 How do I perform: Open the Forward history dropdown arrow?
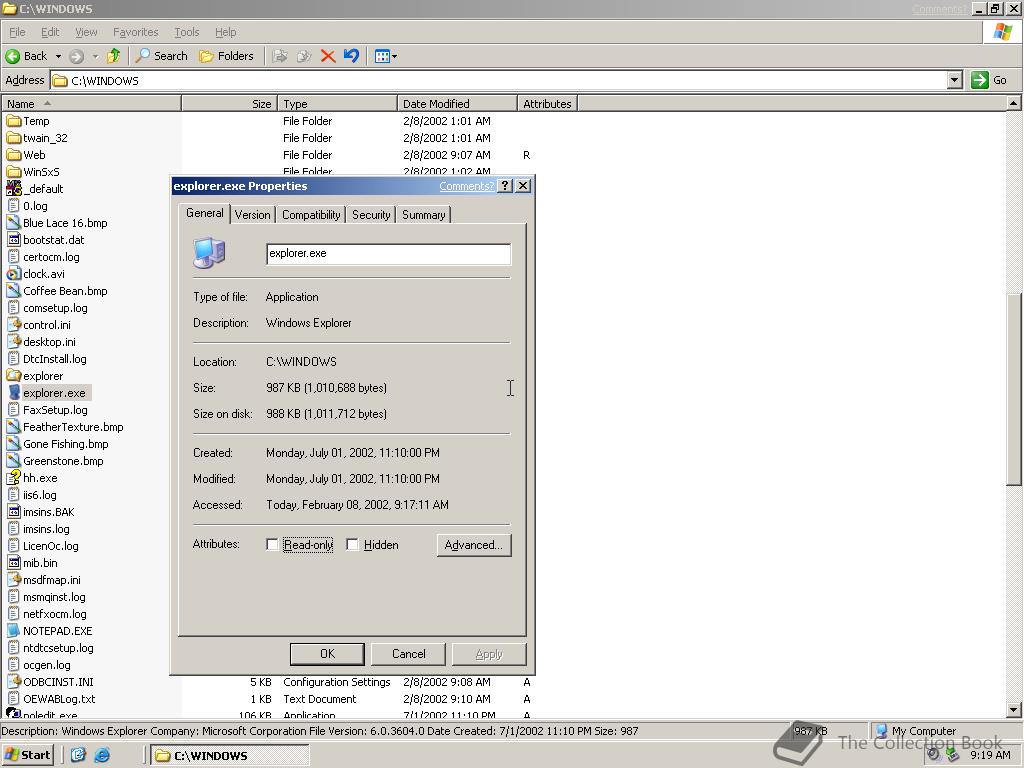pyautogui.click(x=95, y=56)
